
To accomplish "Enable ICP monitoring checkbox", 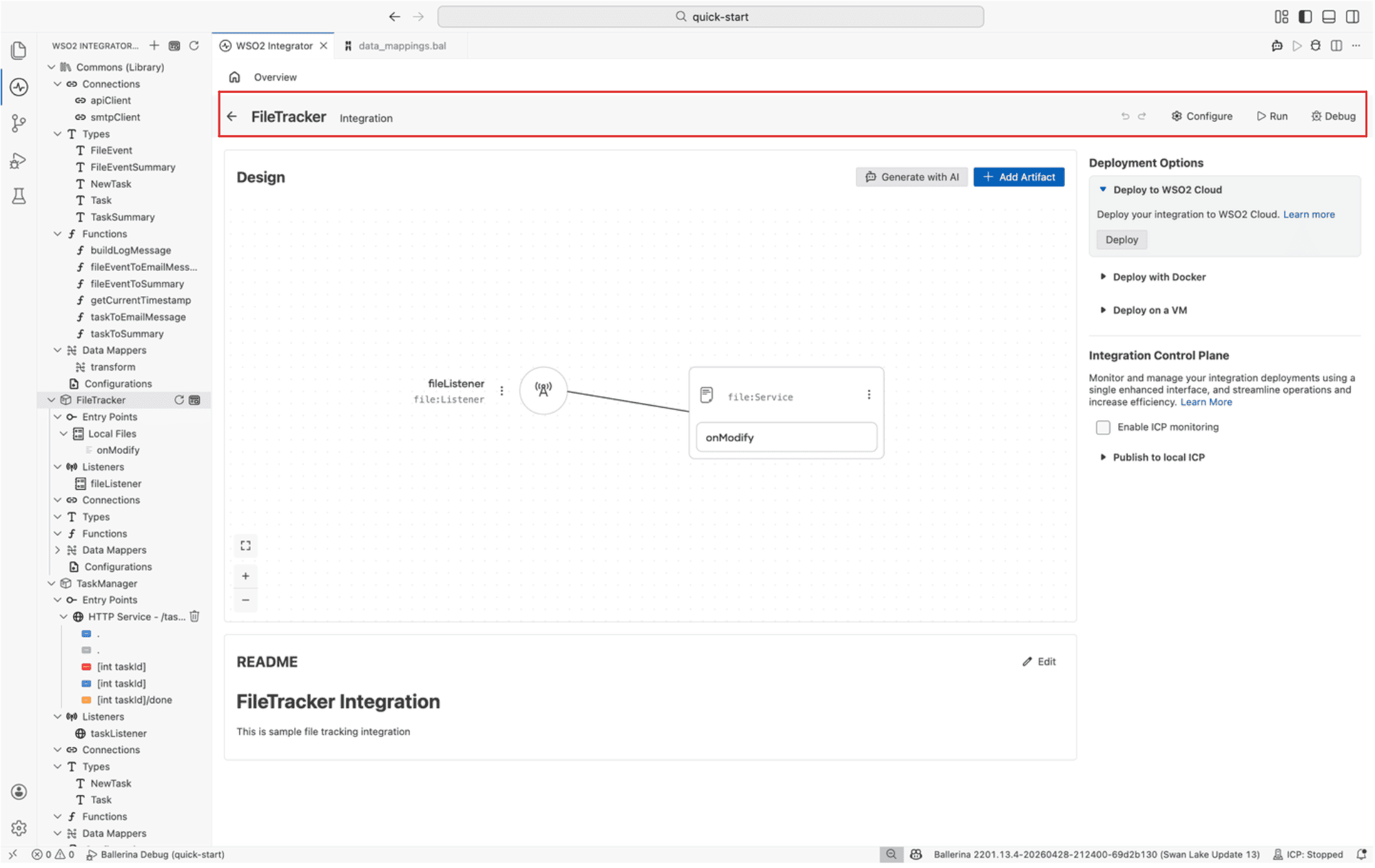I will pos(1103,428).
